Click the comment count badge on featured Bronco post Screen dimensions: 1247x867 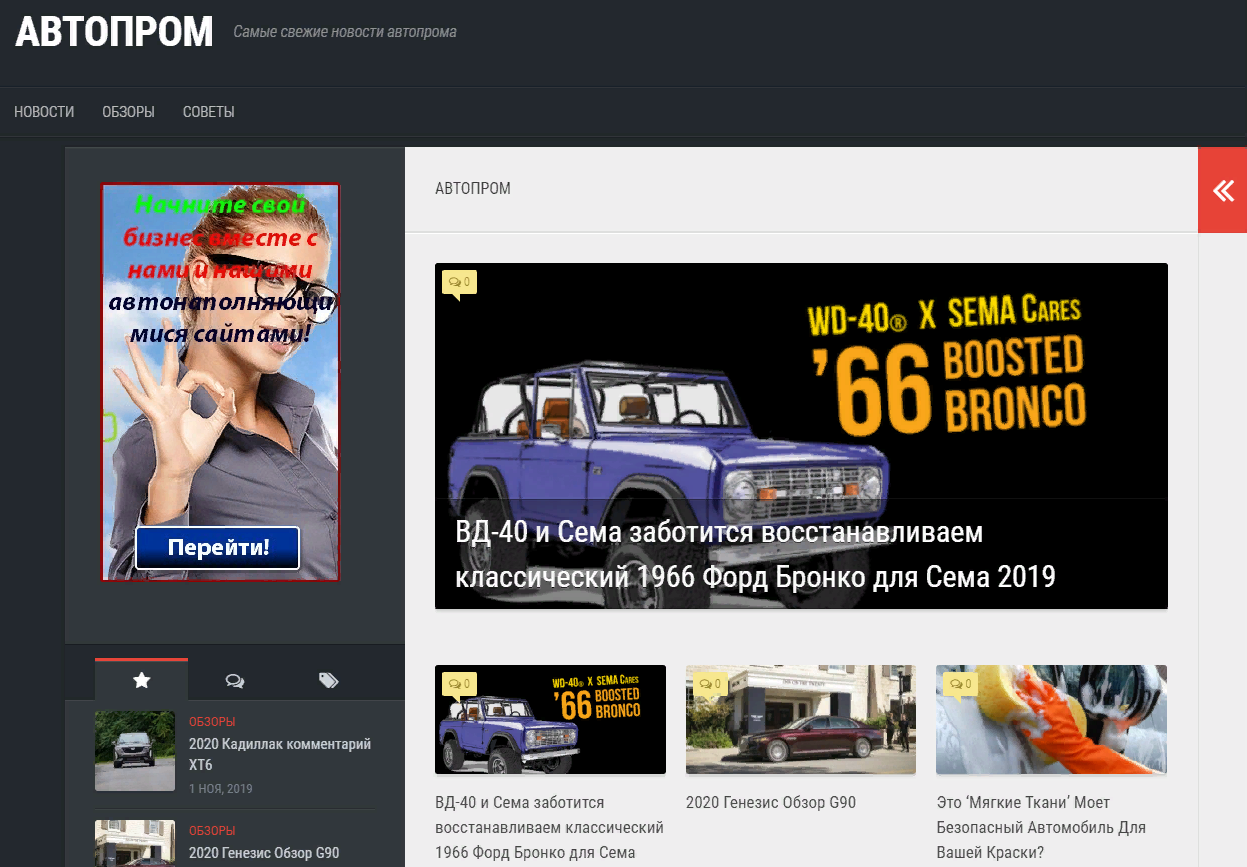pyautogui.click(x=459, y=282)
